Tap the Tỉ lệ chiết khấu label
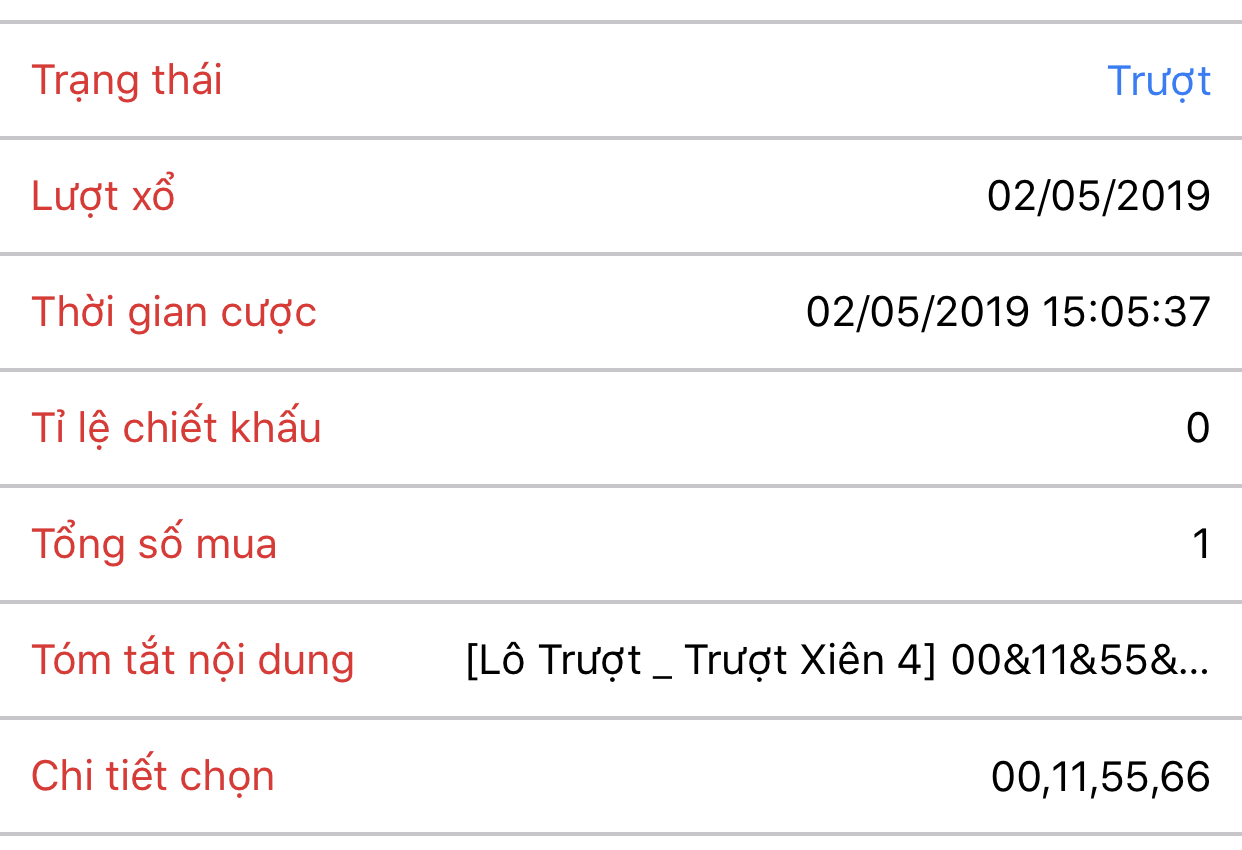Viewport: 1242px width, 850px height. coord(176,428)
